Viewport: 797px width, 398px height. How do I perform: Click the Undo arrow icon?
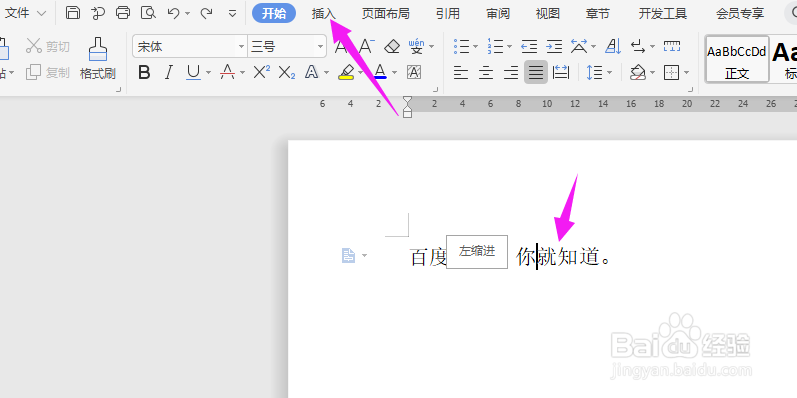[x=173, y=13]
